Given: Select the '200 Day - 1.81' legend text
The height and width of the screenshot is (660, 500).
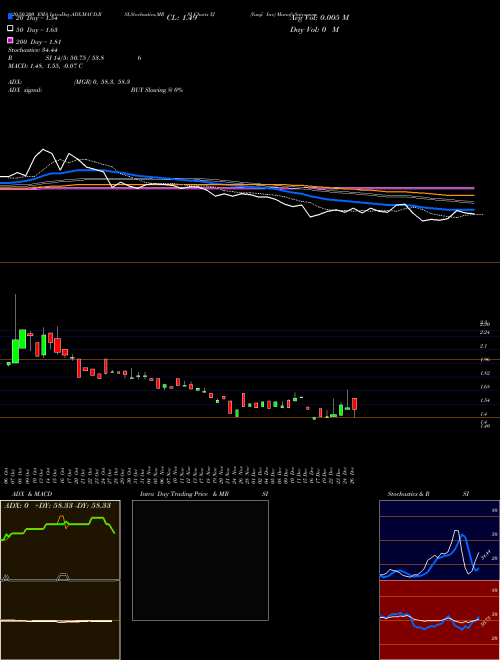Looking at the screenshot, I should pos(39,42).
